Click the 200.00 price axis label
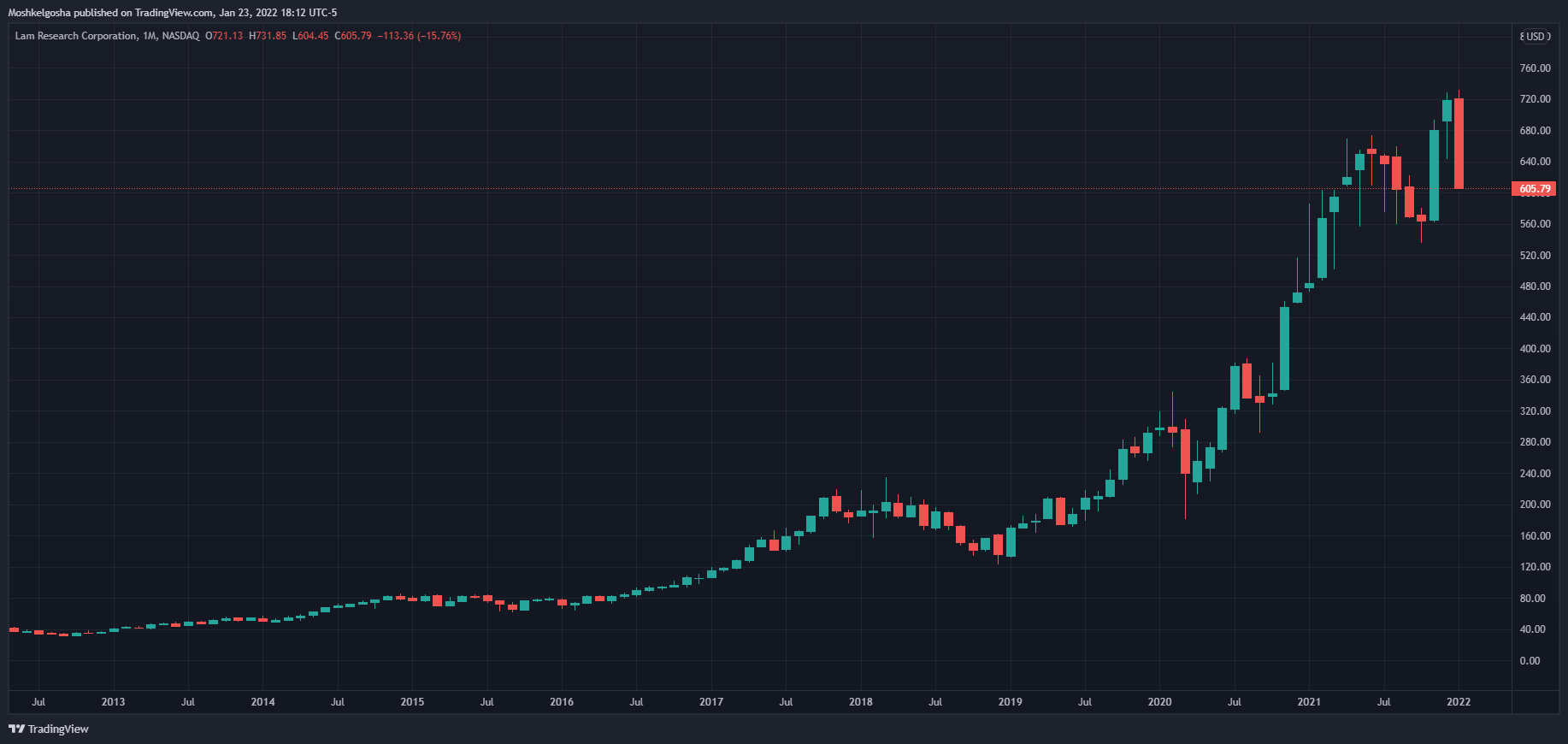This screenshot has width=1568, height=744. (1535, 505)
